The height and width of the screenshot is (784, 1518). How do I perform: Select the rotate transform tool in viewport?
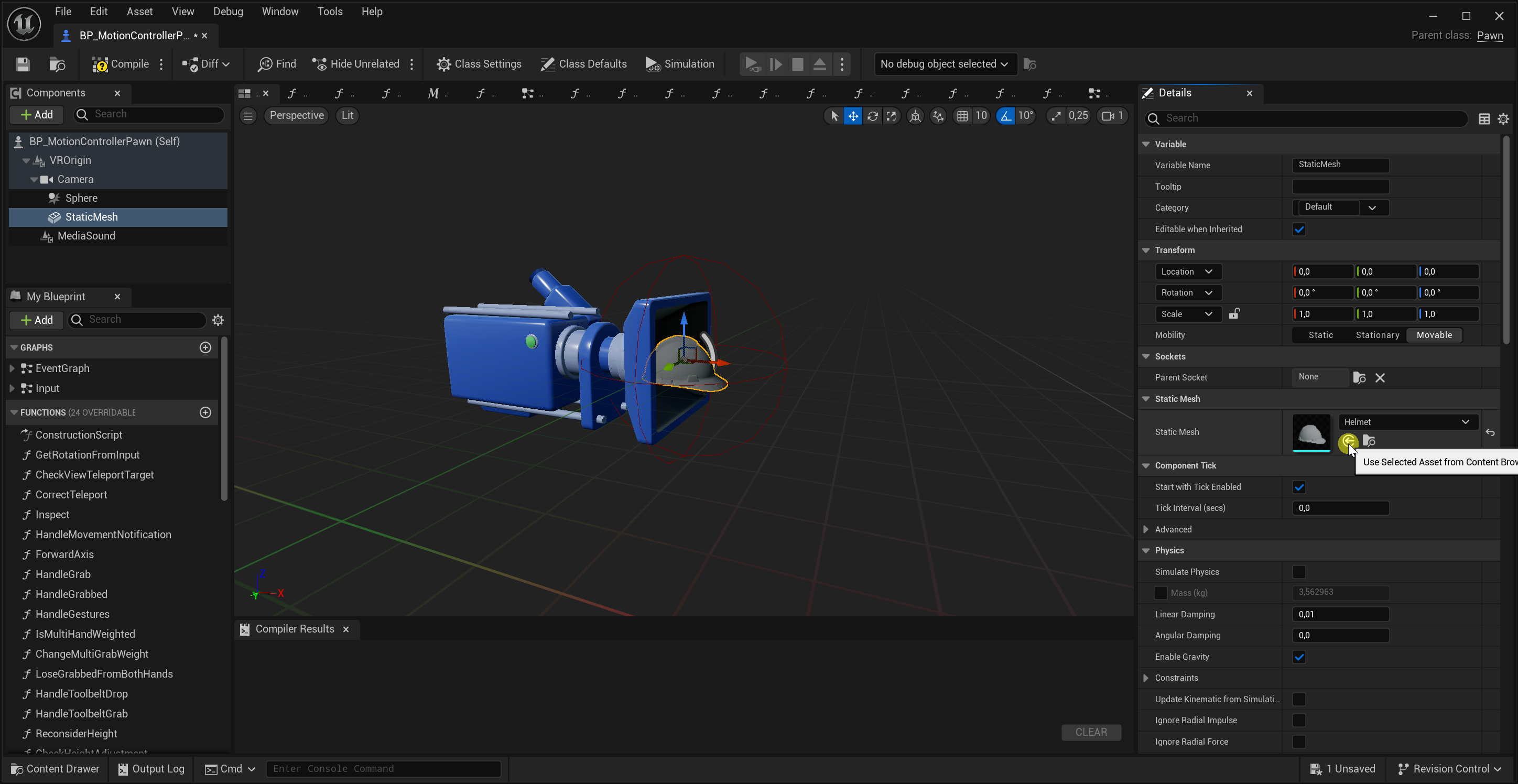click(872, 116)
